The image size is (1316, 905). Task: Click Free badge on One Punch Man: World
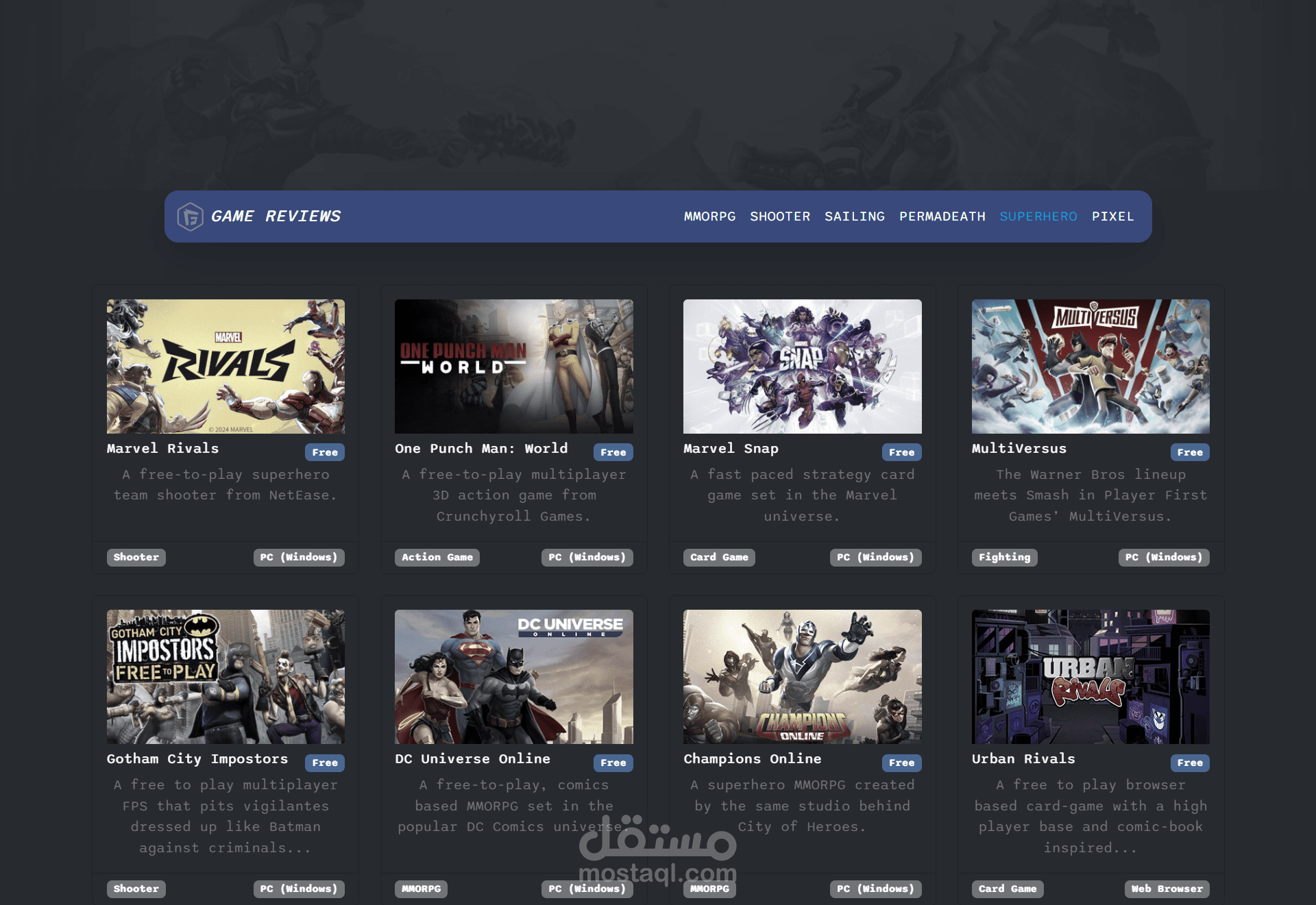click(x=613, y=452)
